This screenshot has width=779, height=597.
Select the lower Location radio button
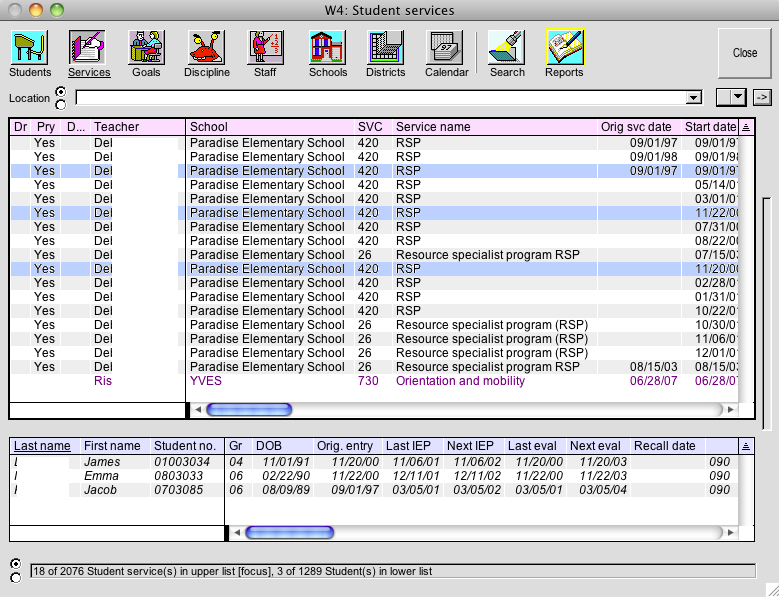point(60,104)
